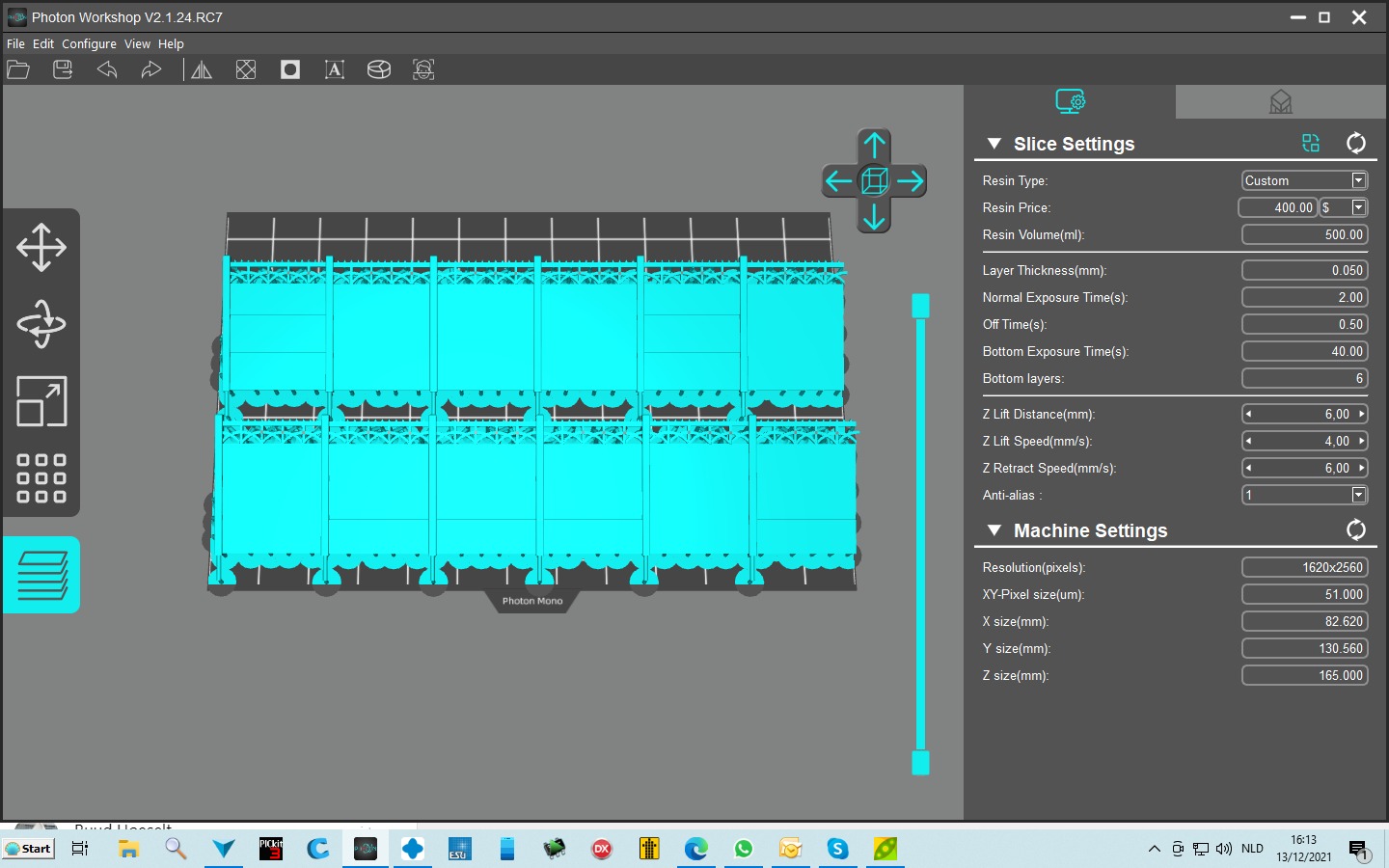Open a file with the folder icon
The height and width of the screenshot is (868, 1389).
pos(18,69)
